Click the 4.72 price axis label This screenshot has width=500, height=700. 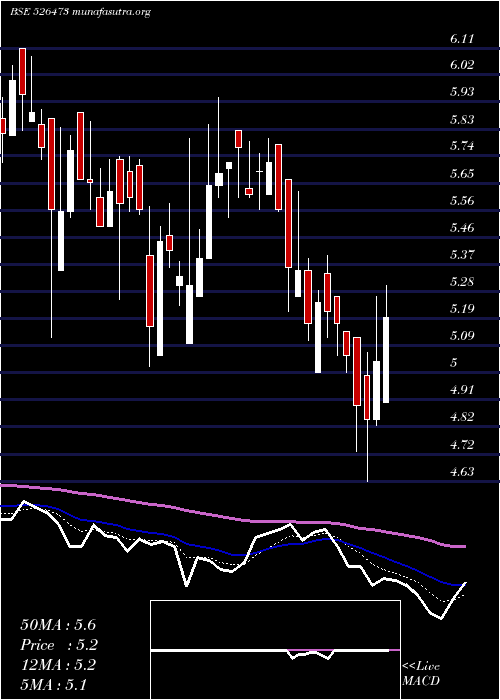[x=462, y=445]
